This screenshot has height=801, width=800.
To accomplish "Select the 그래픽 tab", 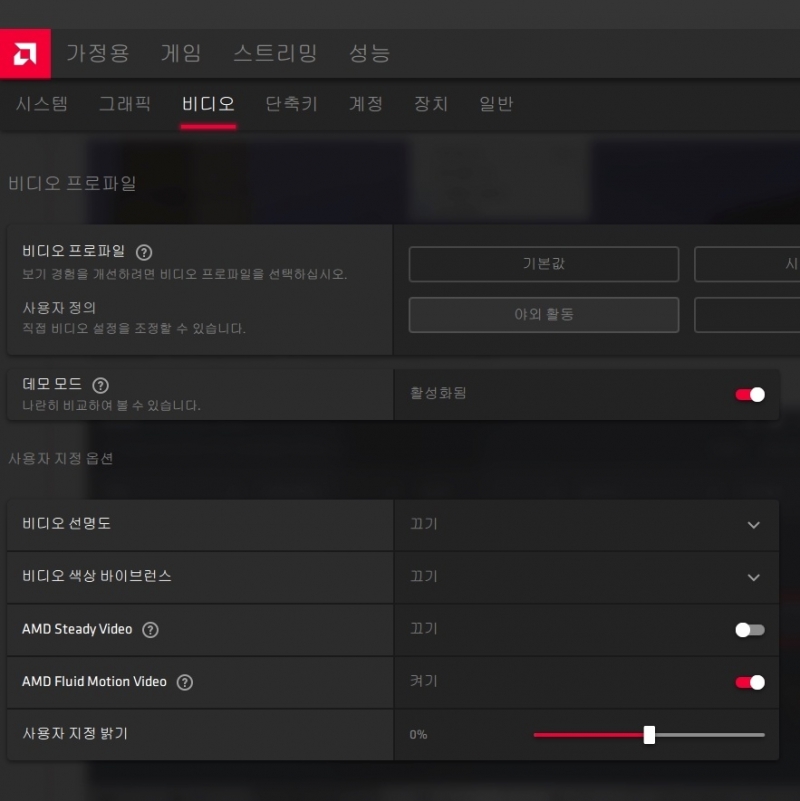I will [x=125, y=104].
